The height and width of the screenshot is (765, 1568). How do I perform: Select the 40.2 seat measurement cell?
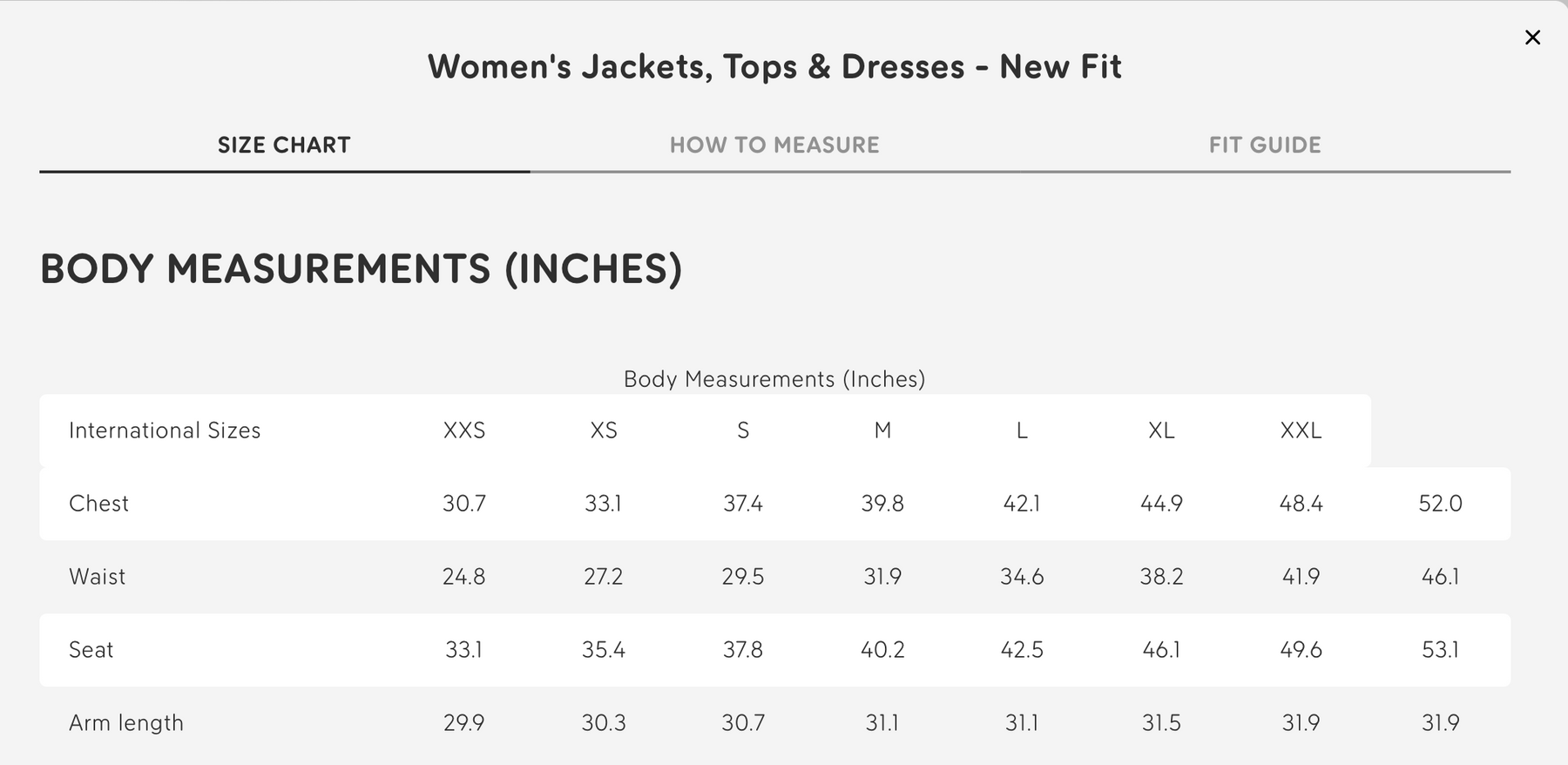pyautogui.click(x=882, y=650)
